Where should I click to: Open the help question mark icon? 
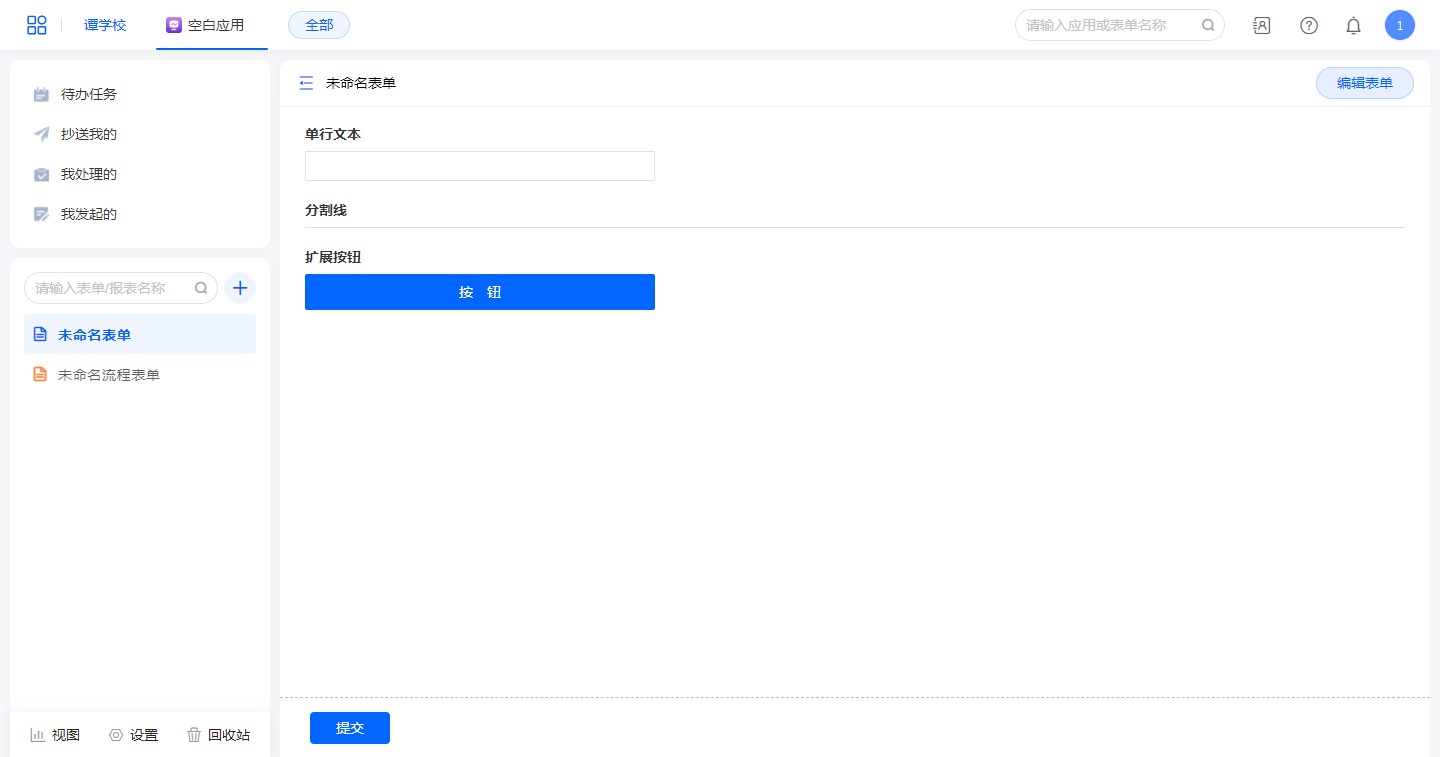[1308, 26]
